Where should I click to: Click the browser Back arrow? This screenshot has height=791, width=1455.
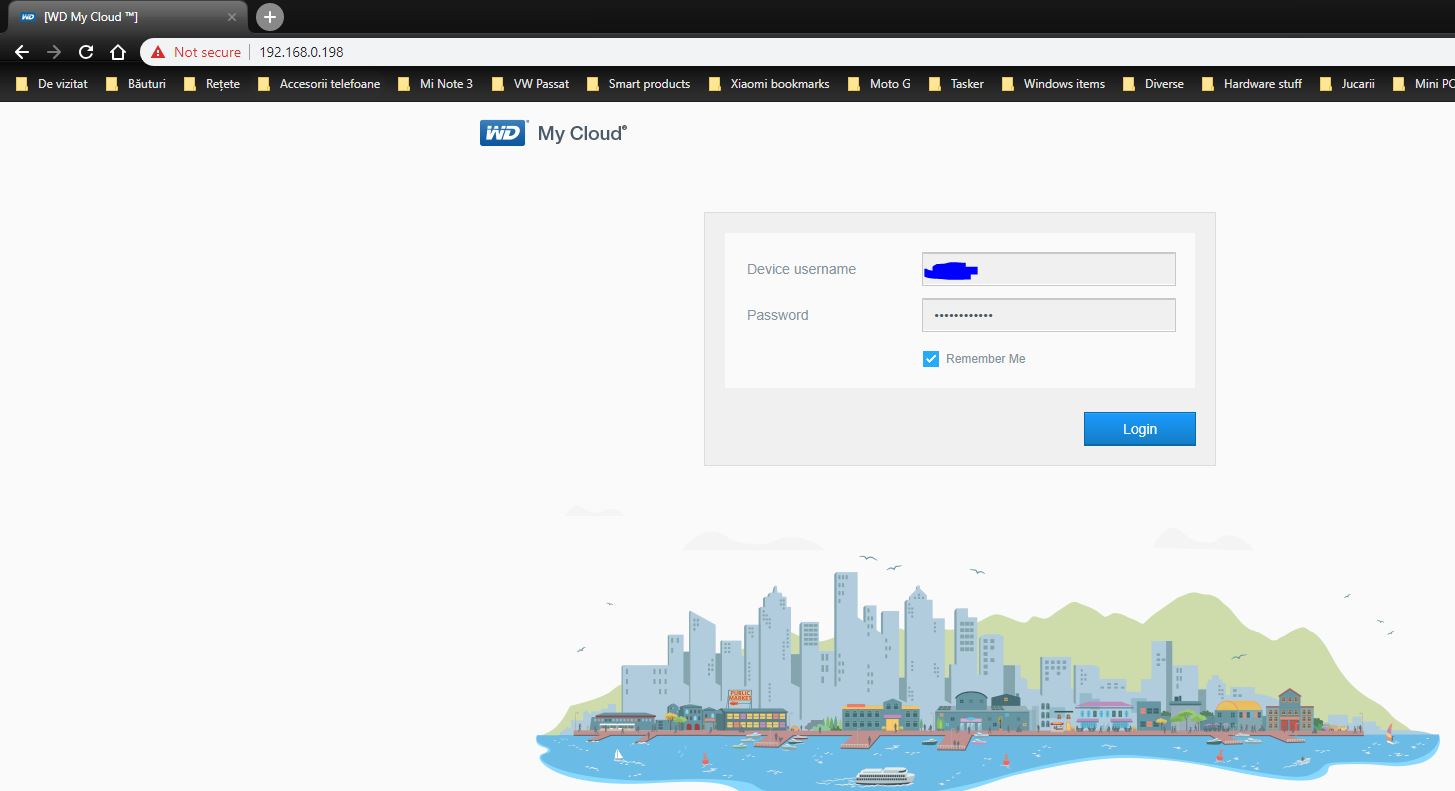pos(22,52)
